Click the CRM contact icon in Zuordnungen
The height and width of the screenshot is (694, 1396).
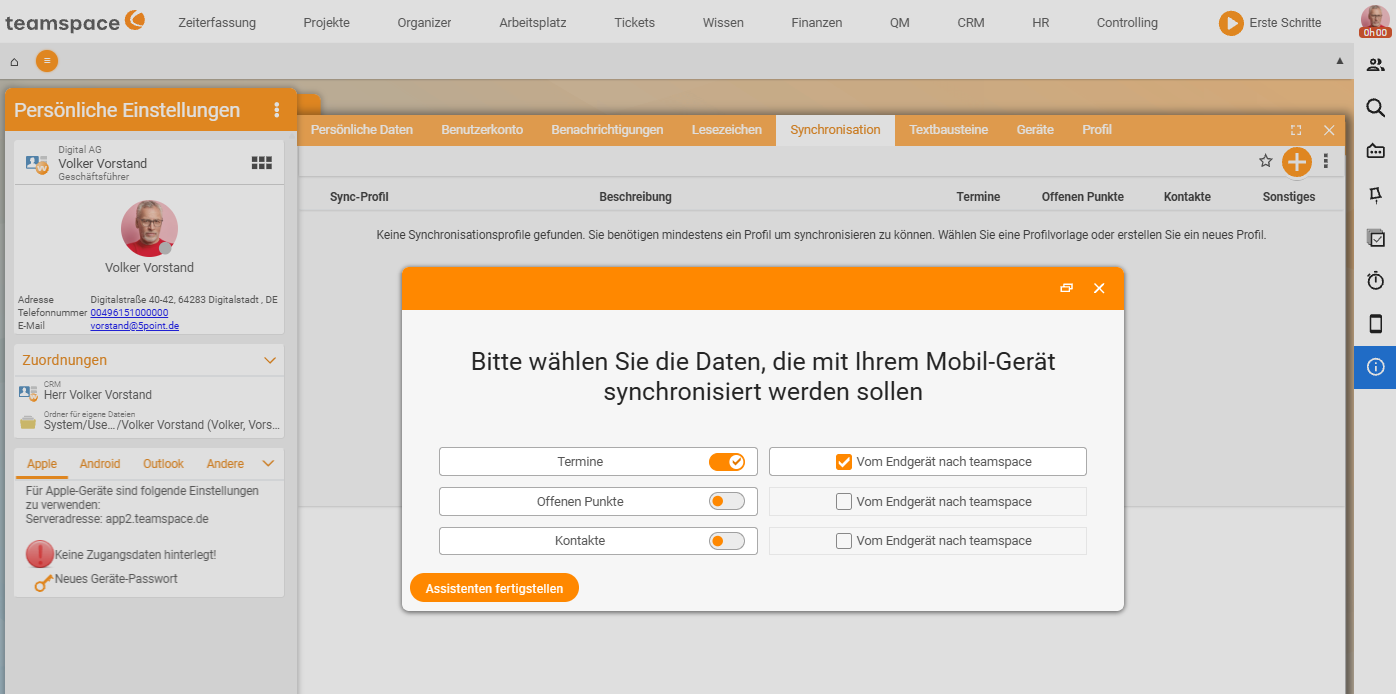tap(30, 392)
